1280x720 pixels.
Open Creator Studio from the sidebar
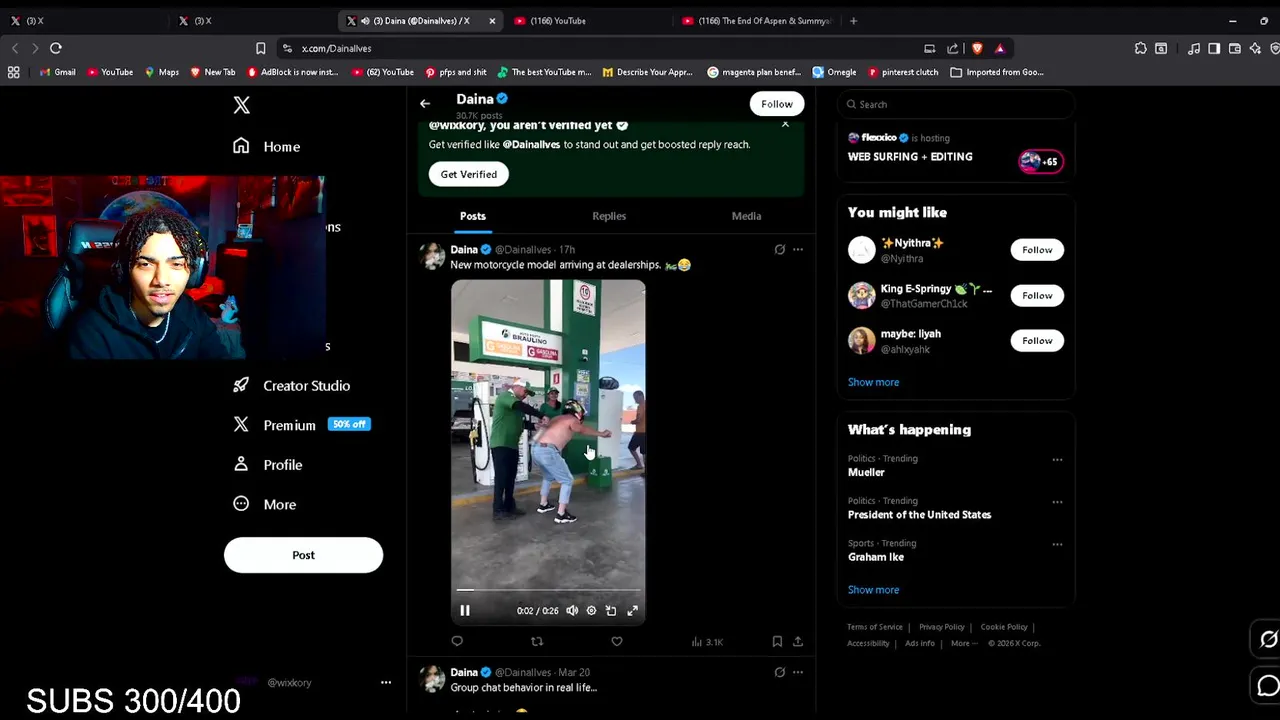pos(291,385)
